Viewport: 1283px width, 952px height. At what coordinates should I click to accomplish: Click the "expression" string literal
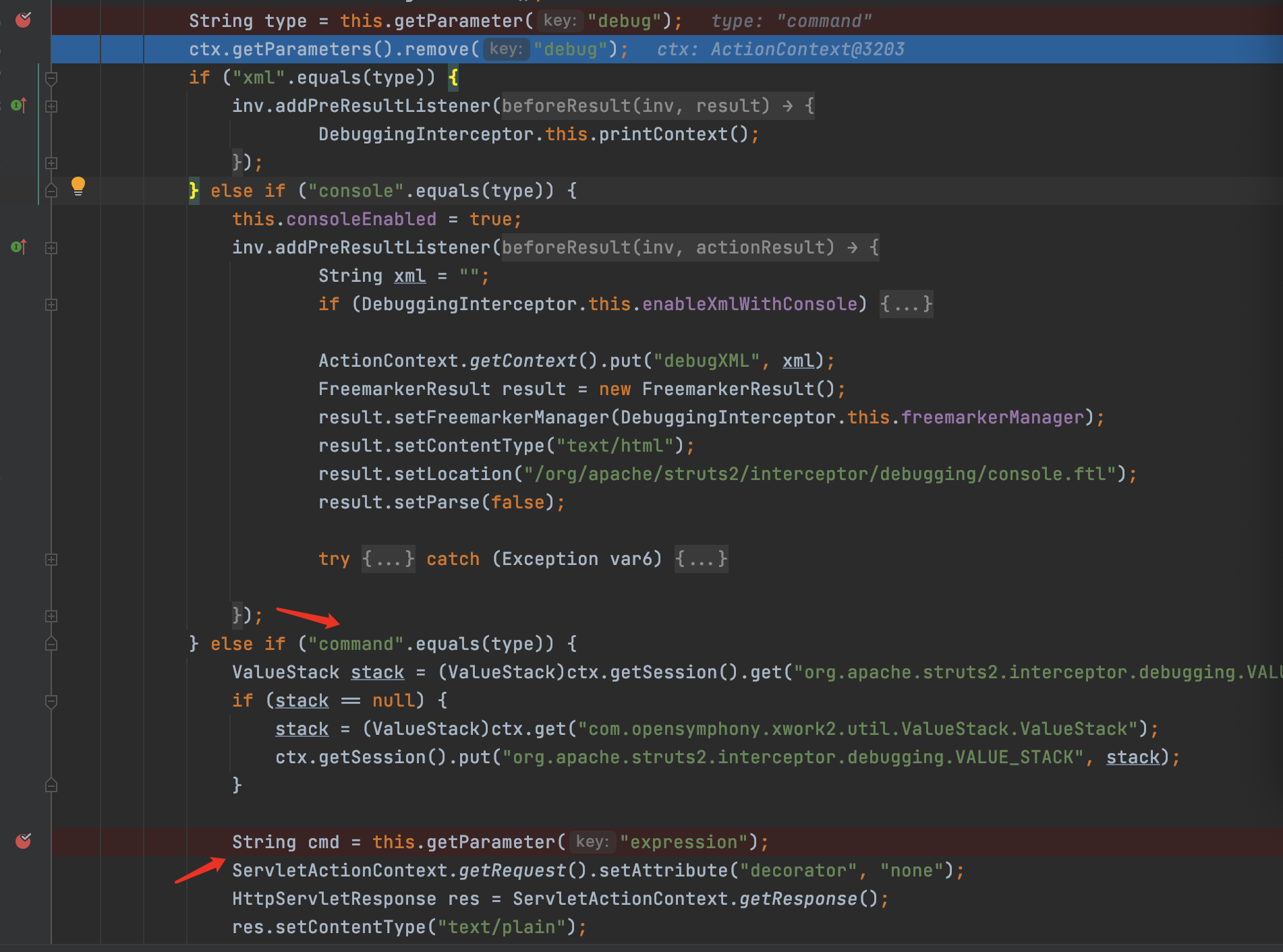coord(685,842)
